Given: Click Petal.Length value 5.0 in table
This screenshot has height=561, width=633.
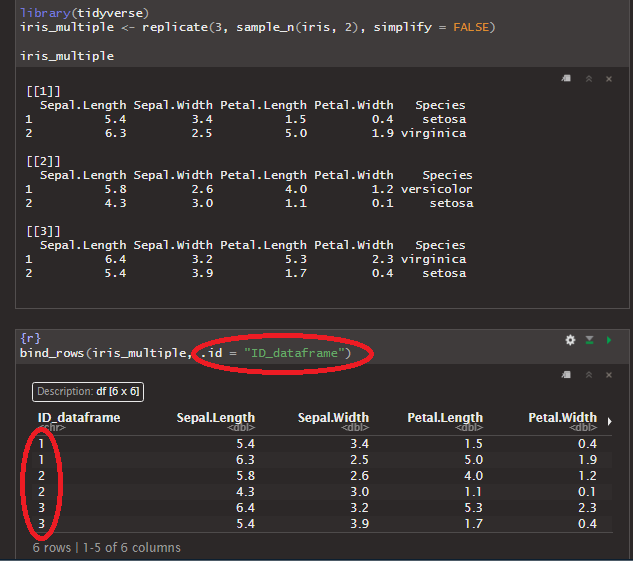Looking at the screenshot, I should click(x=474, y=460).
